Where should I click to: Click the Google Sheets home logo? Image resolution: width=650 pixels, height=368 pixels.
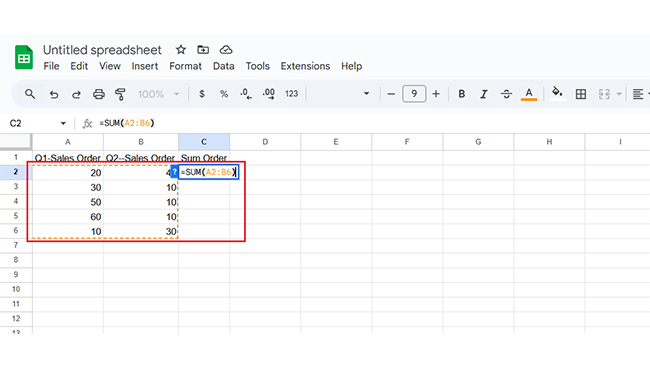click(x=24, y=57)
